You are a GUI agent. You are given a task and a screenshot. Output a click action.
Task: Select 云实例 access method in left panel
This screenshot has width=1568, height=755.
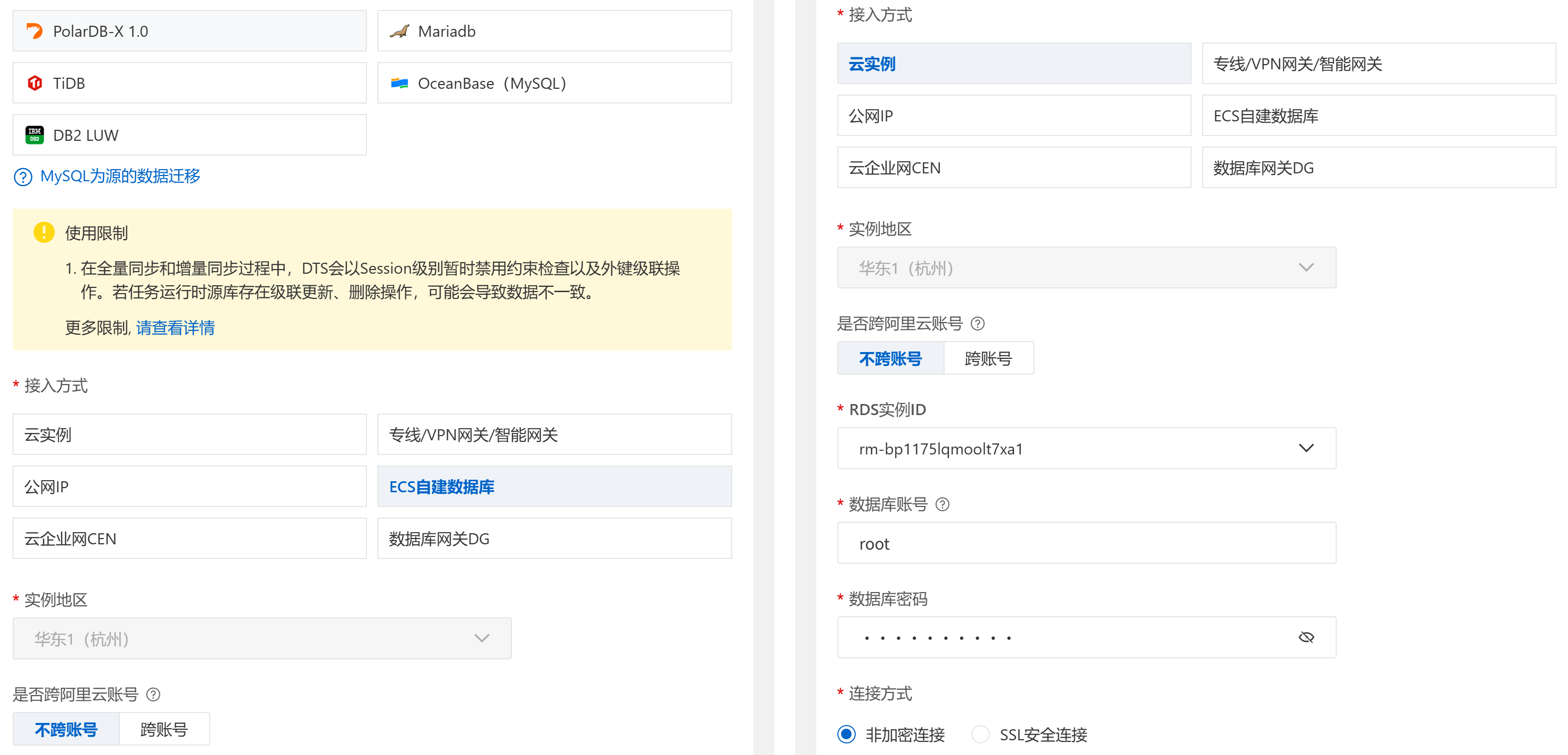tap(189, 435)
